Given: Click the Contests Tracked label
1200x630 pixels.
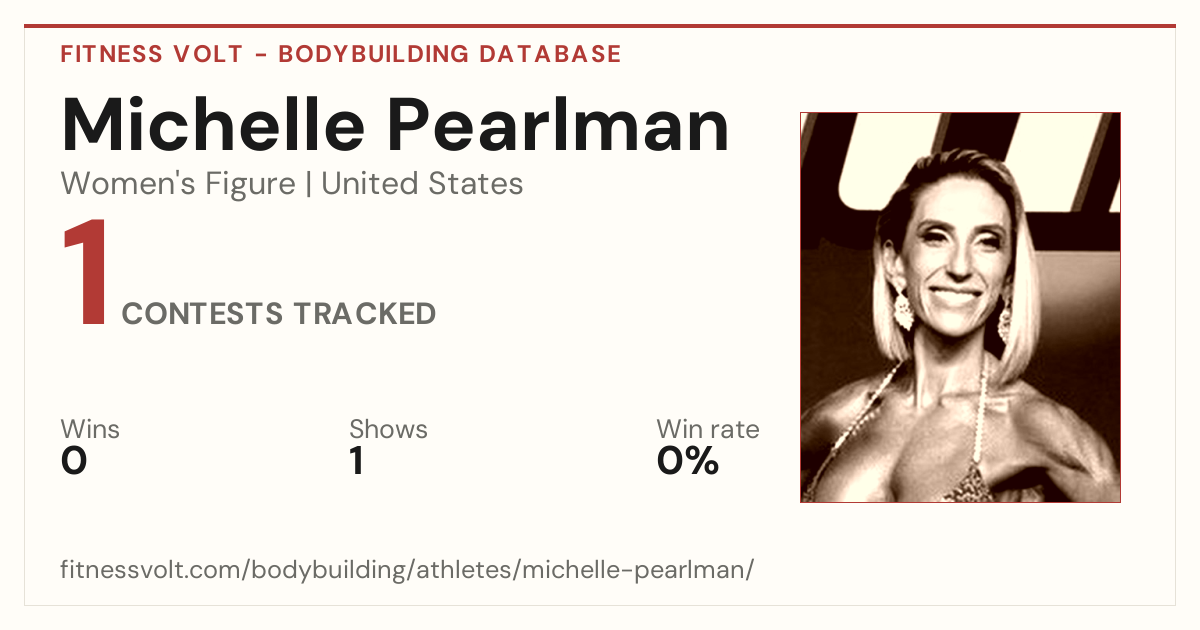Looking at the screenshot, I should (x=279, y=314).
